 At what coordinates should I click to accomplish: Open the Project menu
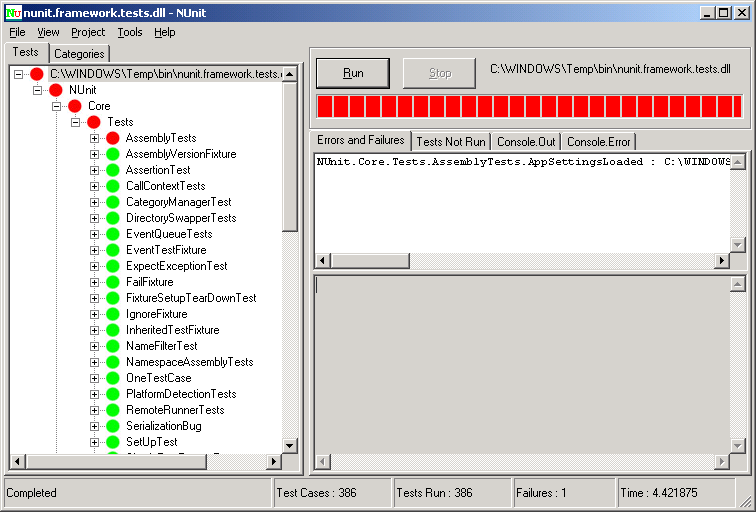[x=88, y=32]
